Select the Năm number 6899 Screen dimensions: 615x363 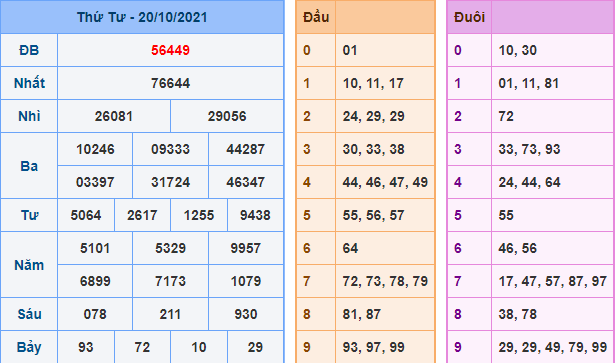pyautogui.click(x=95, y=281)
